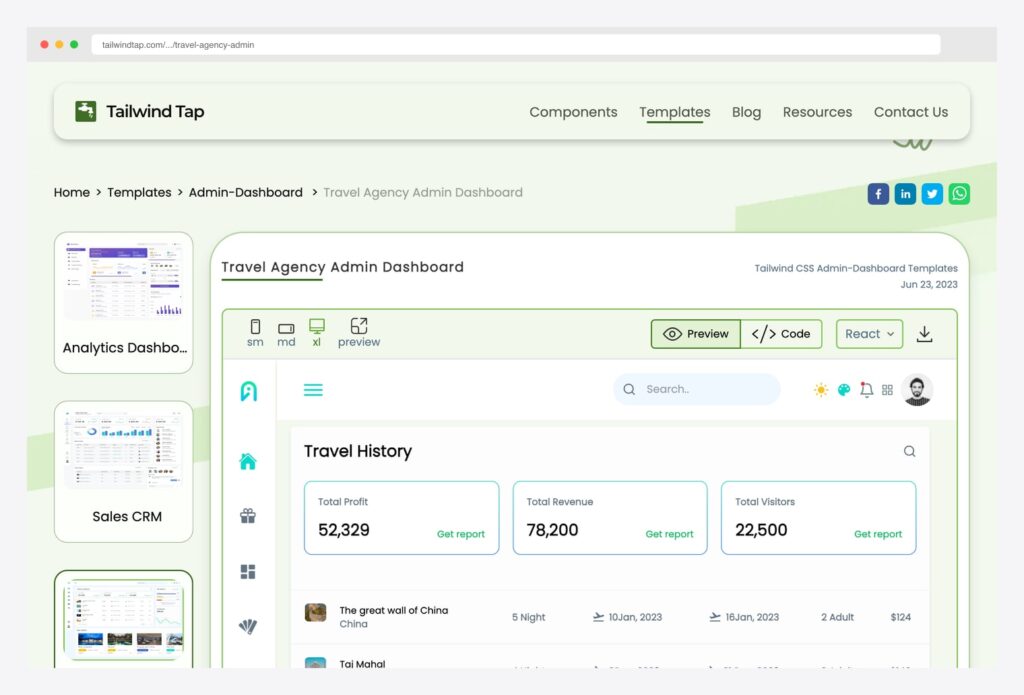Click the 78,200 Total Revenue value

click(552, 530)
